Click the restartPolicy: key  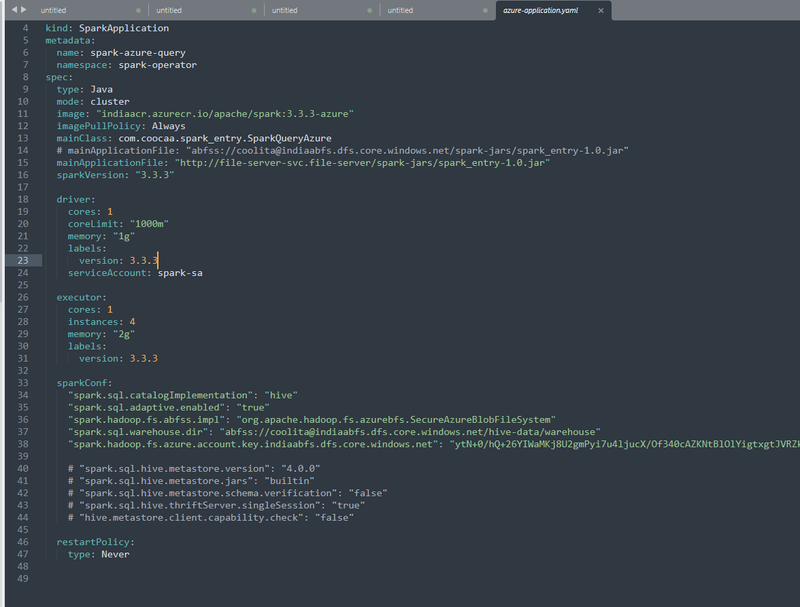tap(95, 542)
